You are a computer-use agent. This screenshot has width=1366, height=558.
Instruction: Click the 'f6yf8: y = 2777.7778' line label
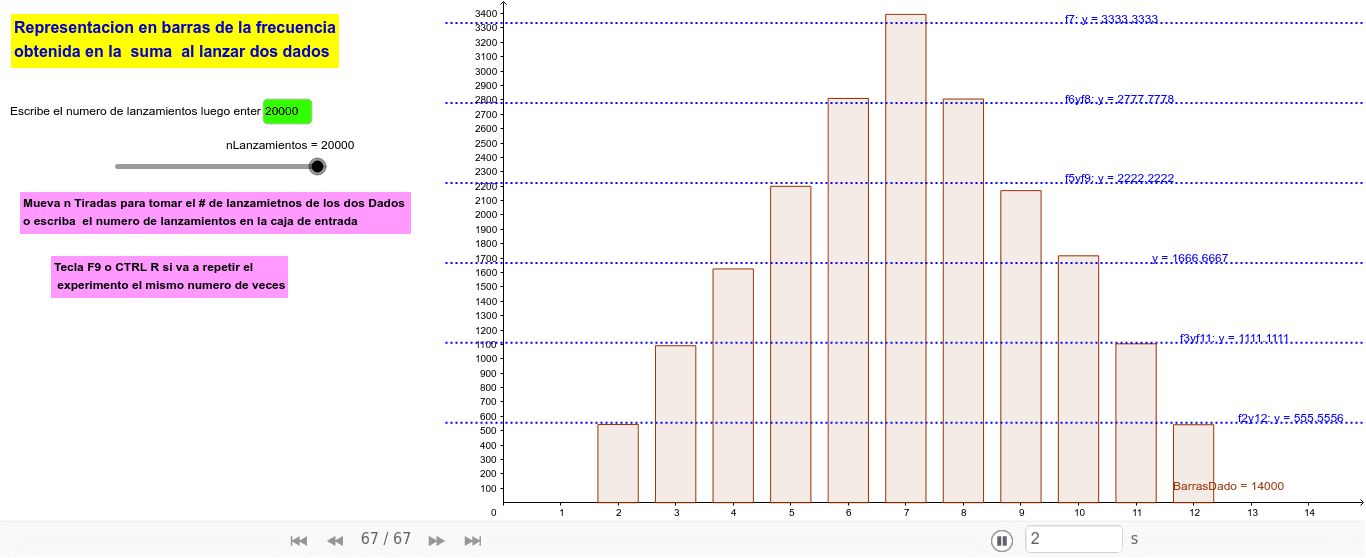[1119, 99]
